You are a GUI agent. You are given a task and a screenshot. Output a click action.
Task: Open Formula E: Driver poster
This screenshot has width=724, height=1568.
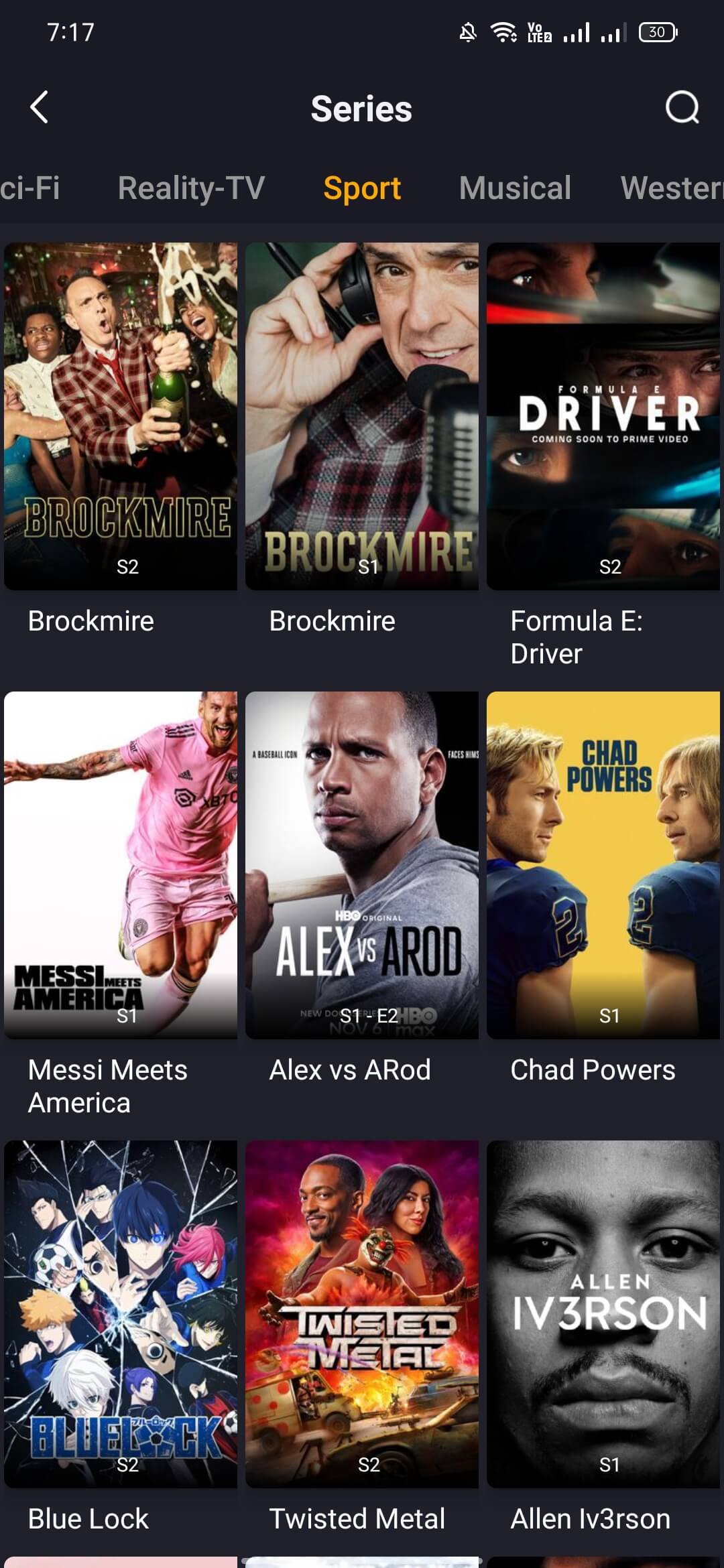pyautogui.click(x=603, y=416)
